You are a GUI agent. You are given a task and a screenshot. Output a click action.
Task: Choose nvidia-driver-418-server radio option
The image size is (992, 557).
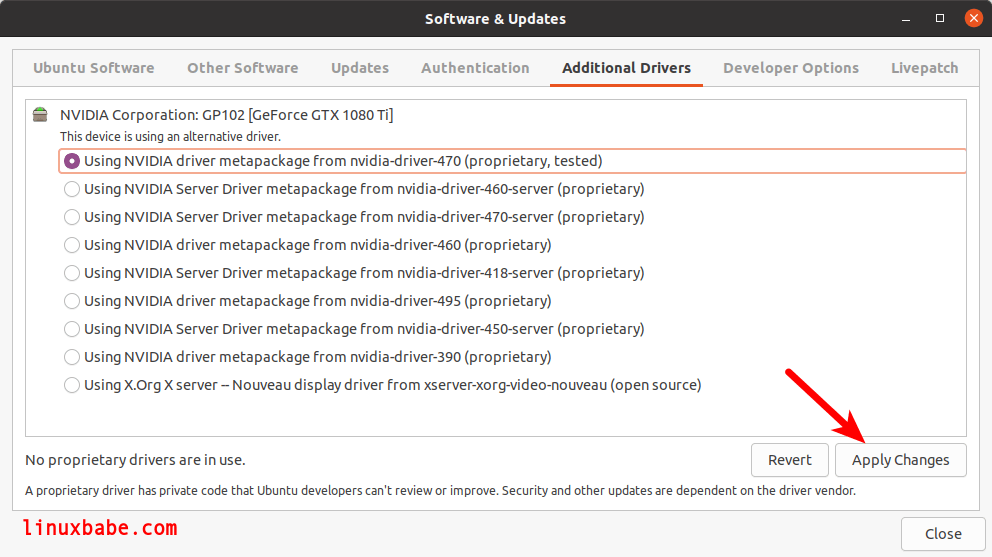pos(72,273)
